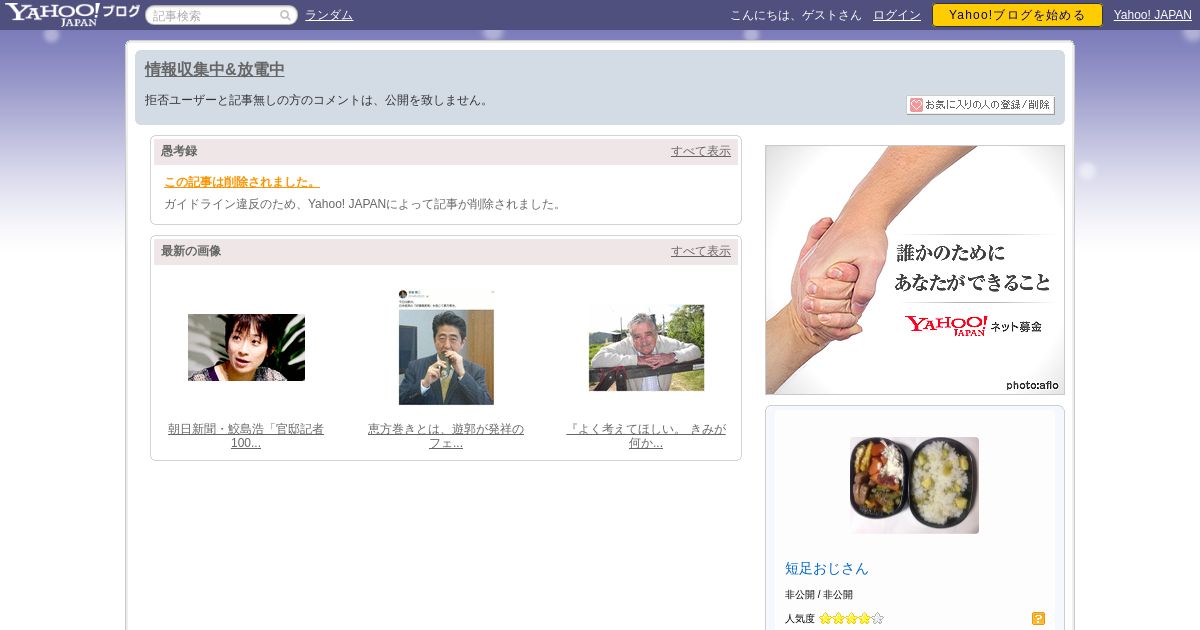Click すべて表示 in 愚考録 section

coord(701,151)
